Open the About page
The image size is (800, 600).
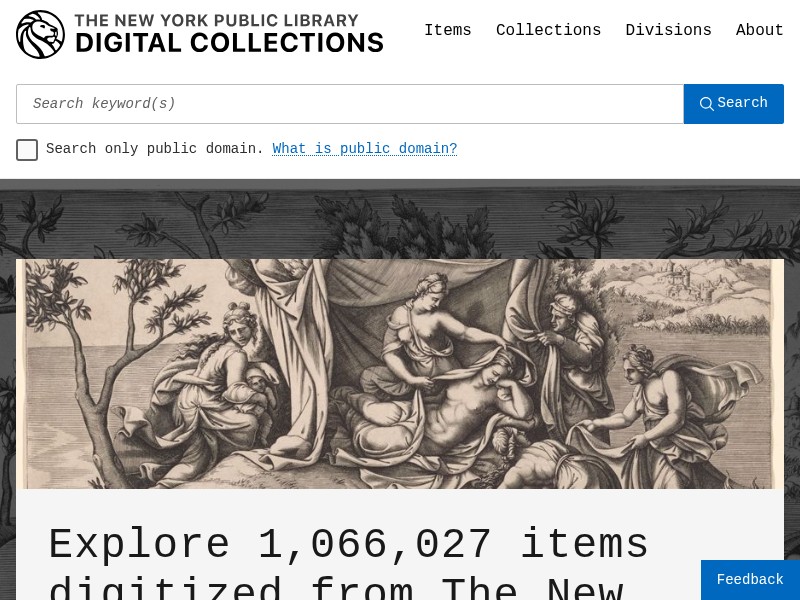point(760,30)
